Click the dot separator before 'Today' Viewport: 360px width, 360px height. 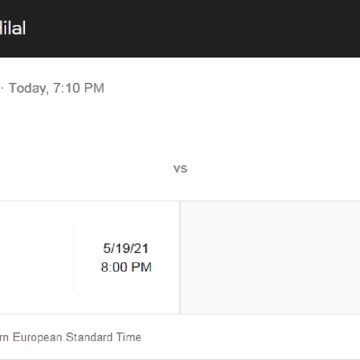tap(2, 89)
